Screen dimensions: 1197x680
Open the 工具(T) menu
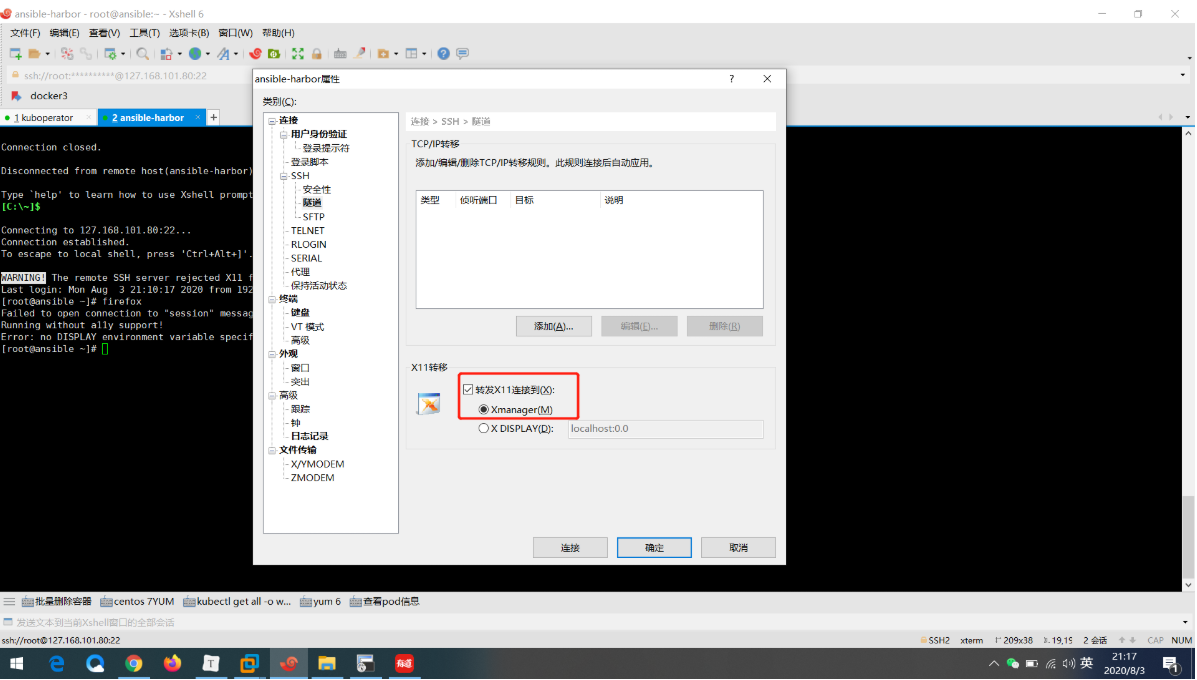tap(144, 31)
